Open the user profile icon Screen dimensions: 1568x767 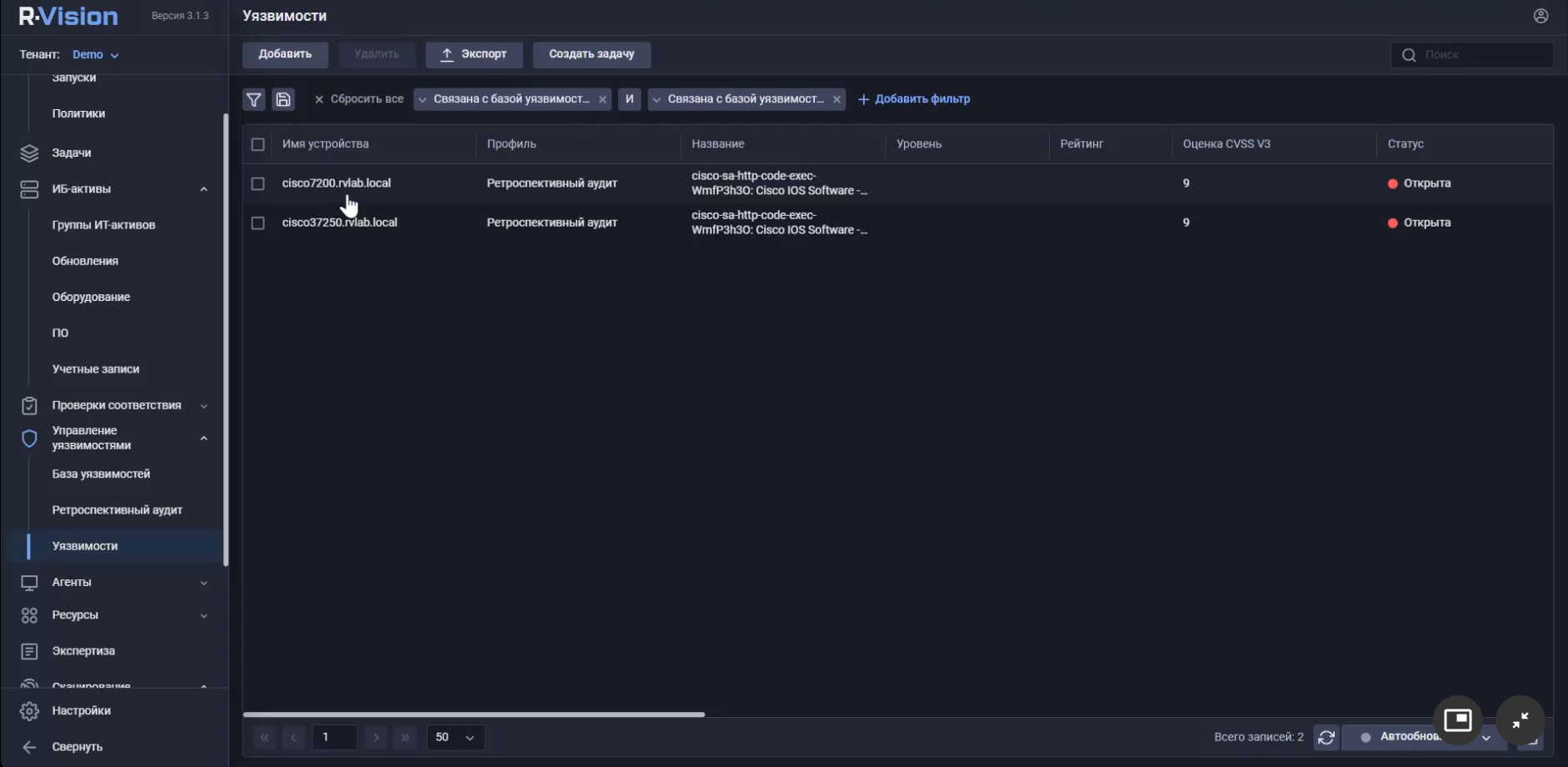(x=1541, y=16)
